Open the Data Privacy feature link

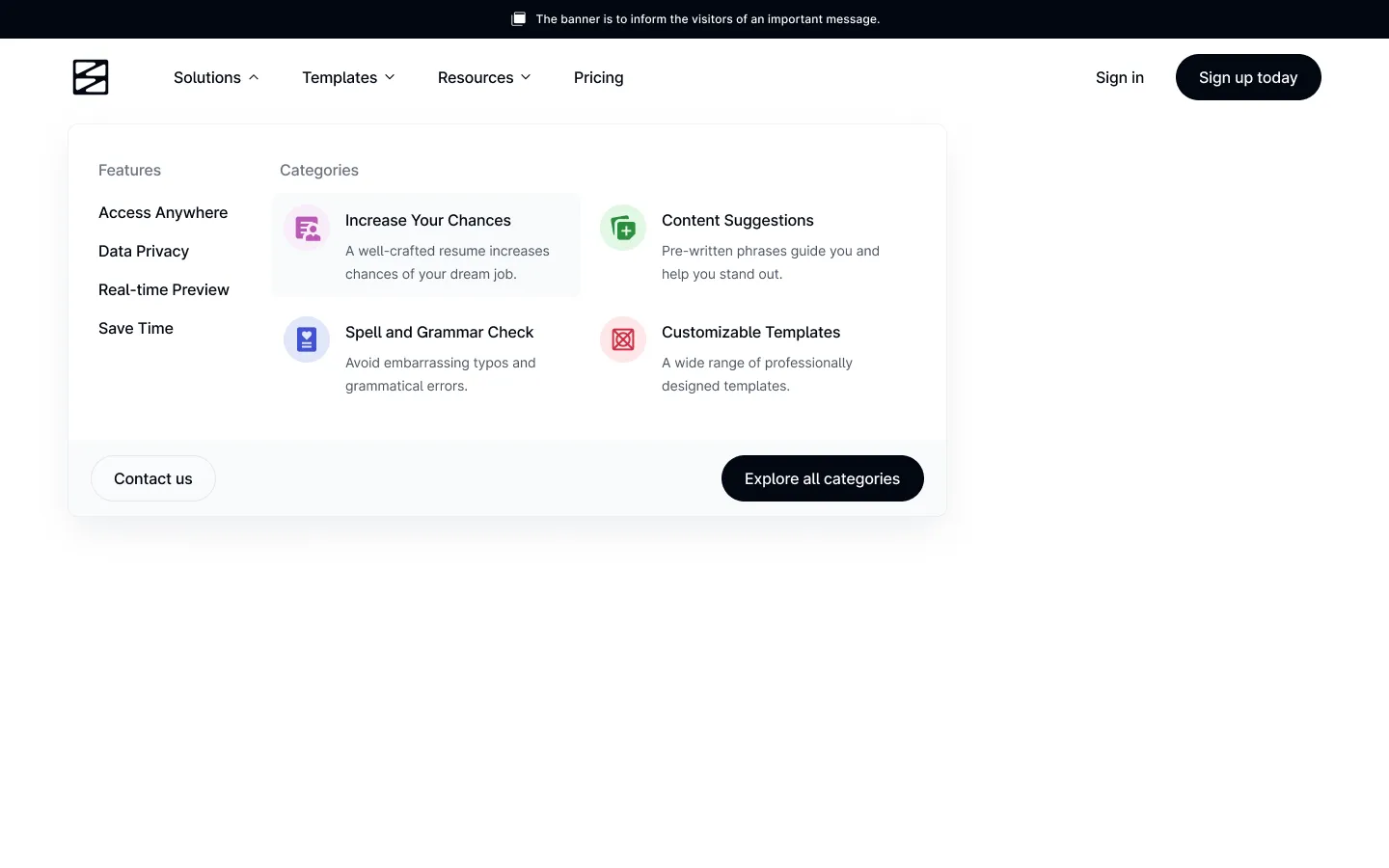pyautogui.click(x=144, y=251)
